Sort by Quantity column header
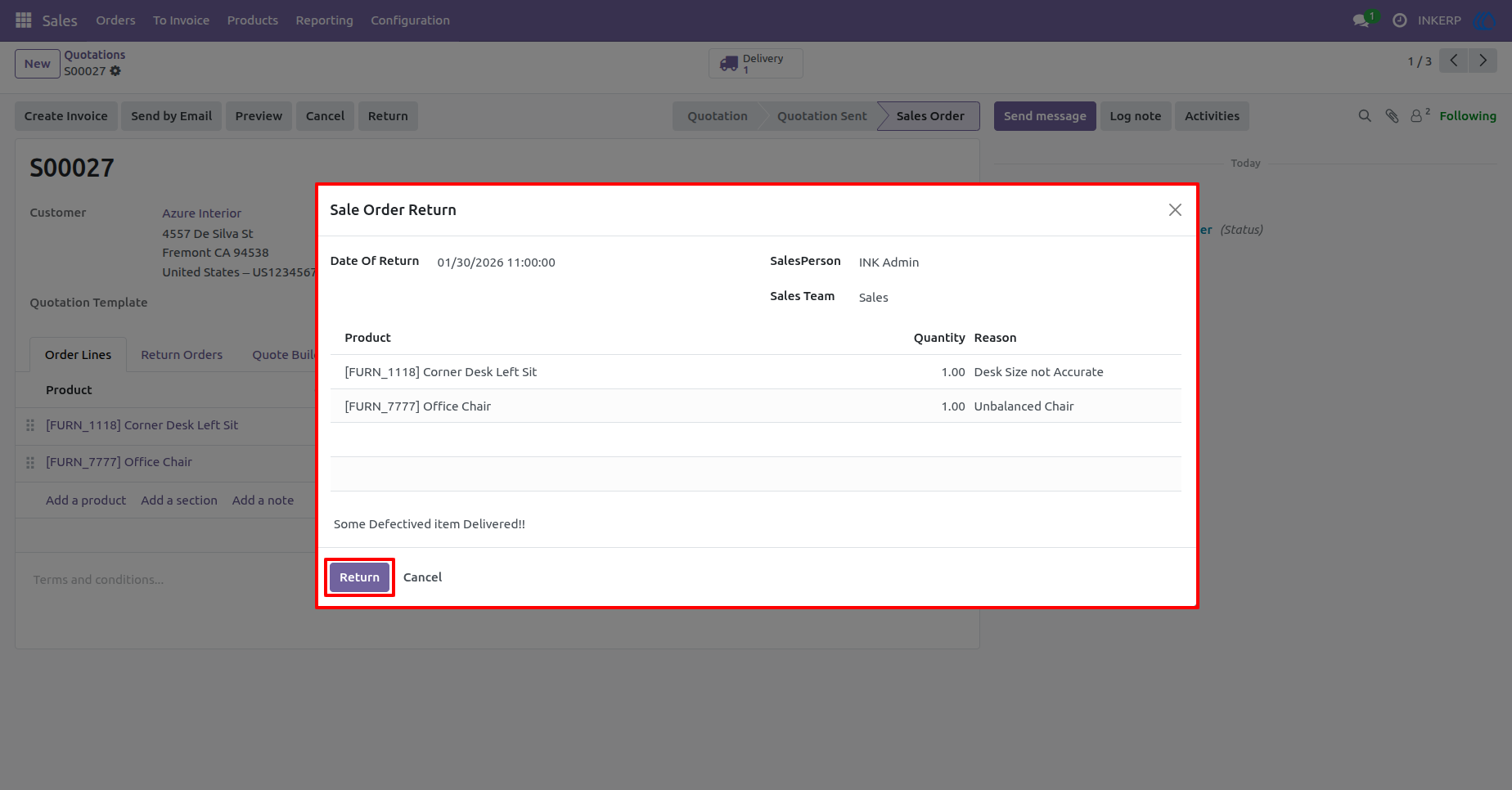The image size is (1512, 790). coord(939,338)
